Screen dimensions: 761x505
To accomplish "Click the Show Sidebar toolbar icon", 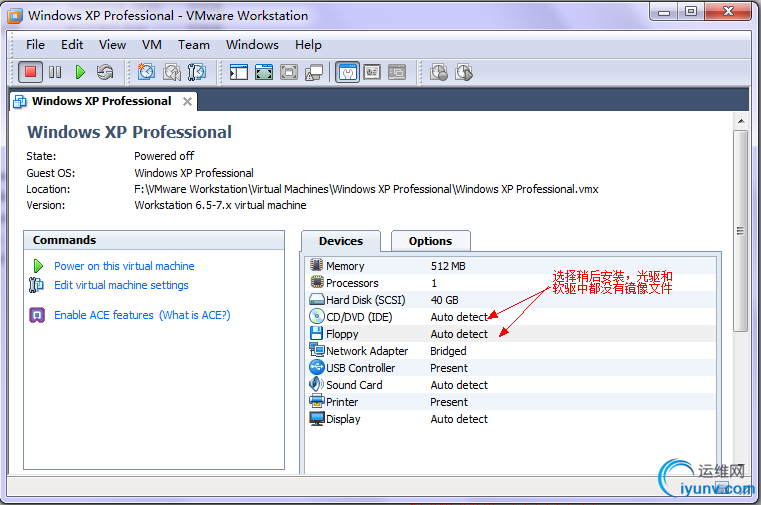I will point(239,72).
